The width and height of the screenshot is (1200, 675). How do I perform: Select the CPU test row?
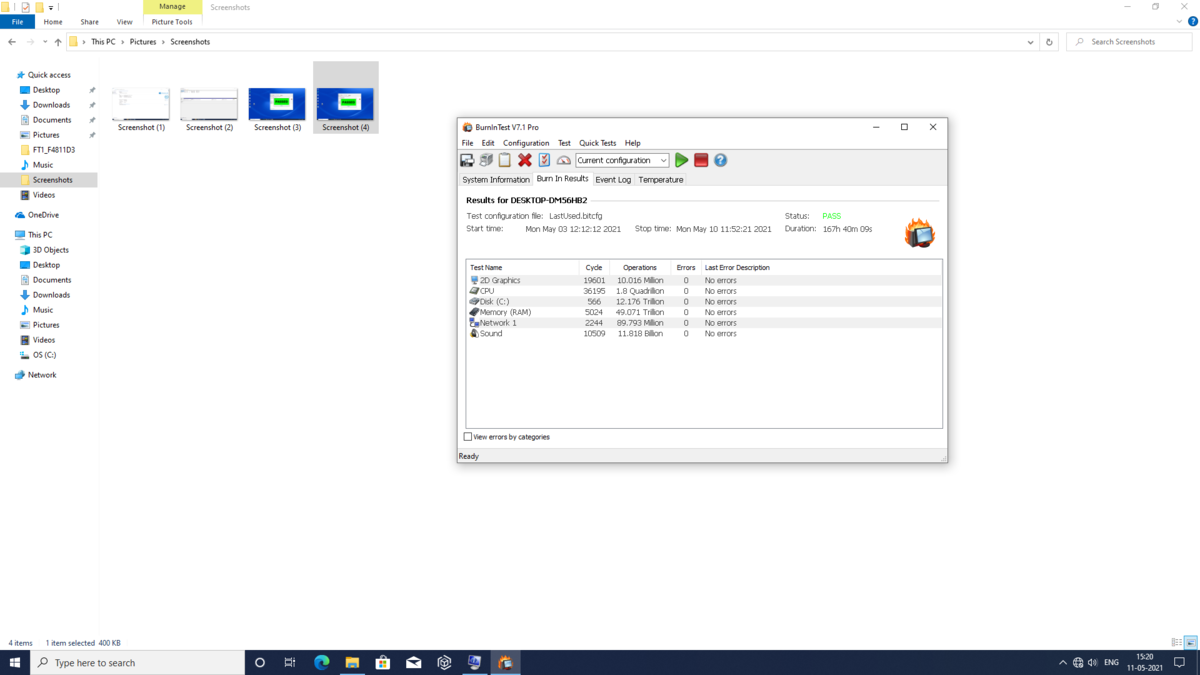(704, 291)
